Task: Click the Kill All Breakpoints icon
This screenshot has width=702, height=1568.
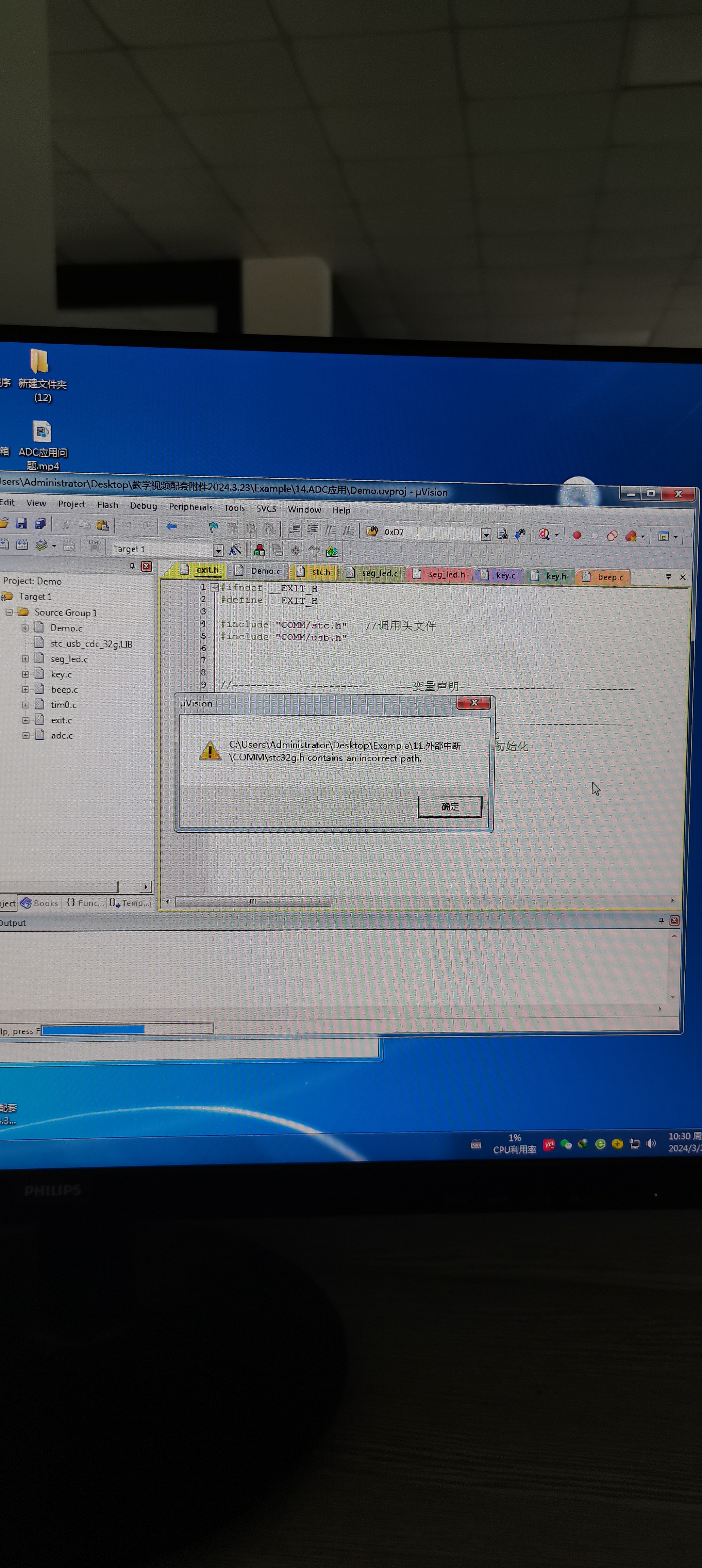Action: [x=631, y=536]
